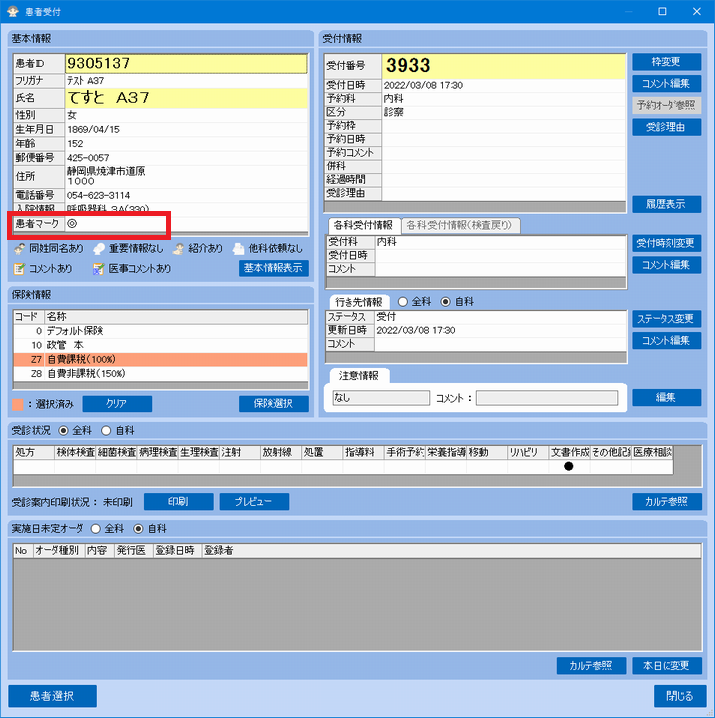Click the プレビュー button
The height and width of the screenshot is (718, 715).
pyautogui.click(x=254, y=502)
